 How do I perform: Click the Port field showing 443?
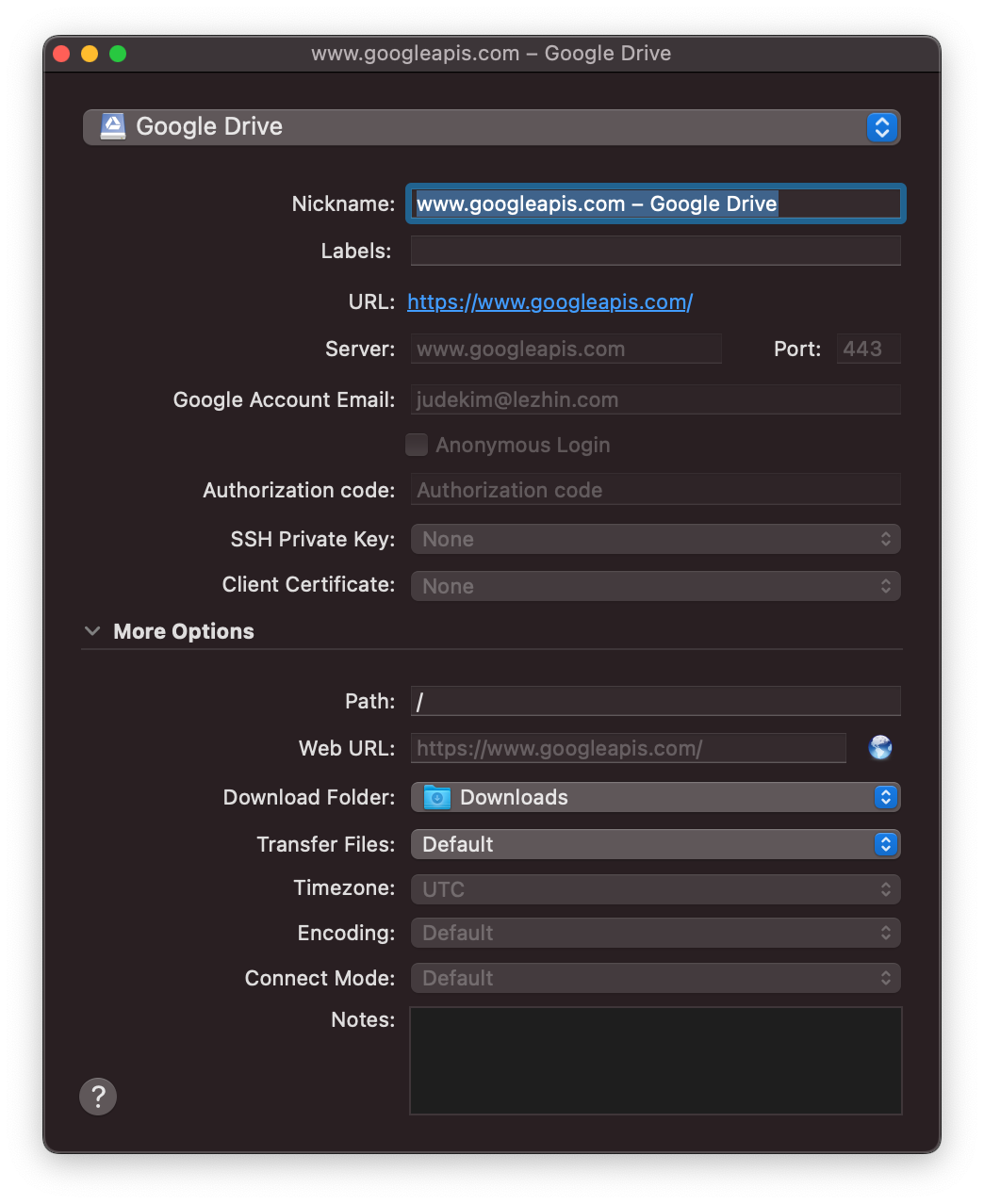pos(869,349)
